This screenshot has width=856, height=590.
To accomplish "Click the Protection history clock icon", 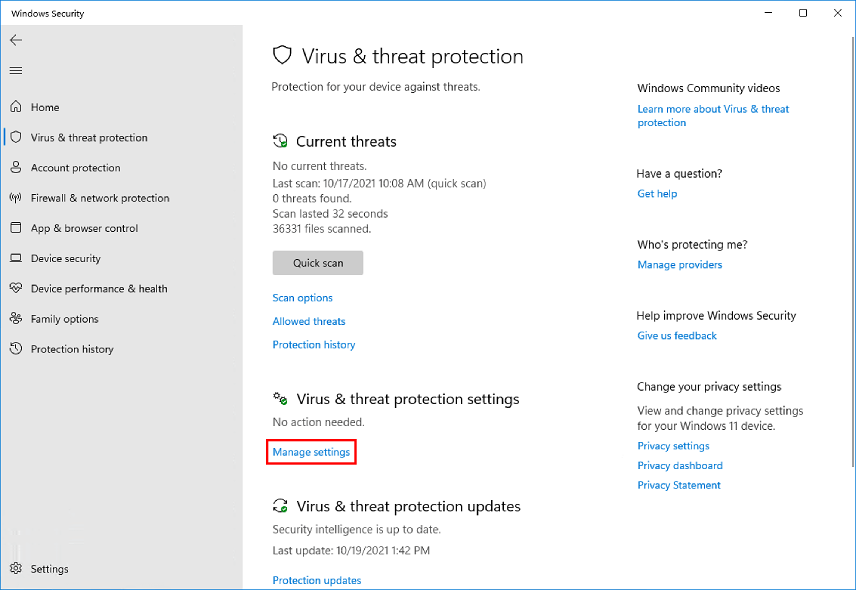I will (15, 349).
